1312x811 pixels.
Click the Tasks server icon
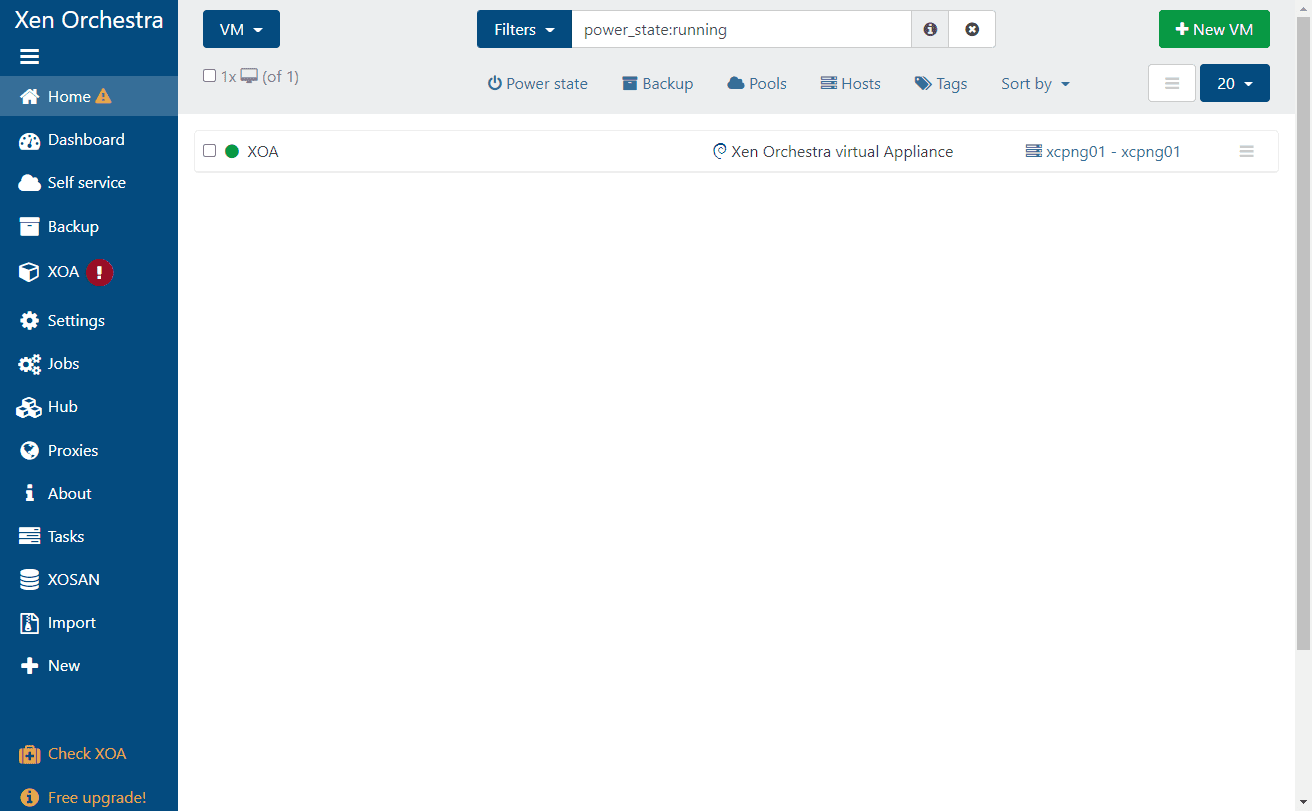(x=30, y=537)
